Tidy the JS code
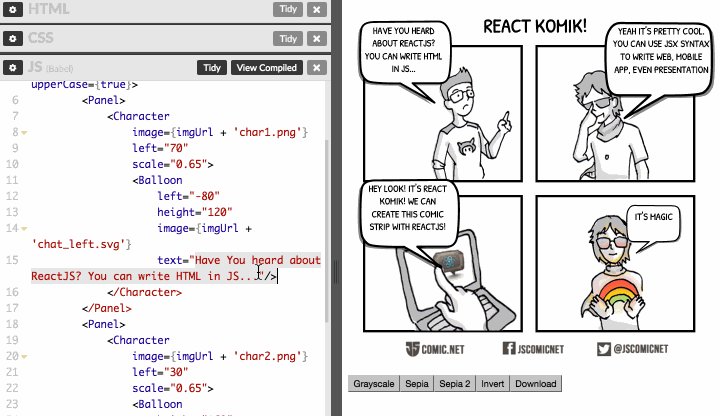Image resolution: width=720 pixels, height=416 pixels. 212,67
